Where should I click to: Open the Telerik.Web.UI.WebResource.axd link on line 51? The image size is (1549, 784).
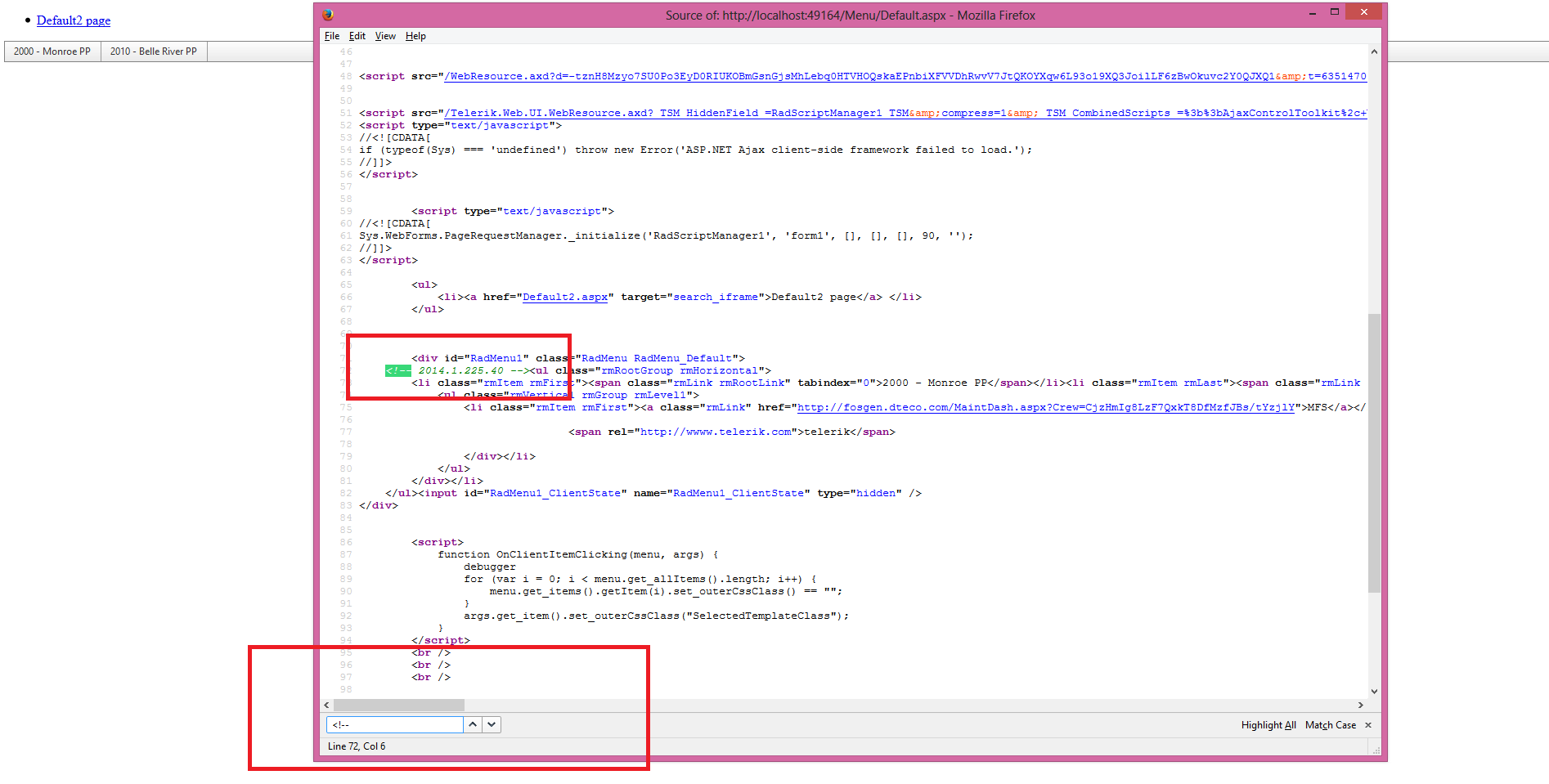point(905,113)
